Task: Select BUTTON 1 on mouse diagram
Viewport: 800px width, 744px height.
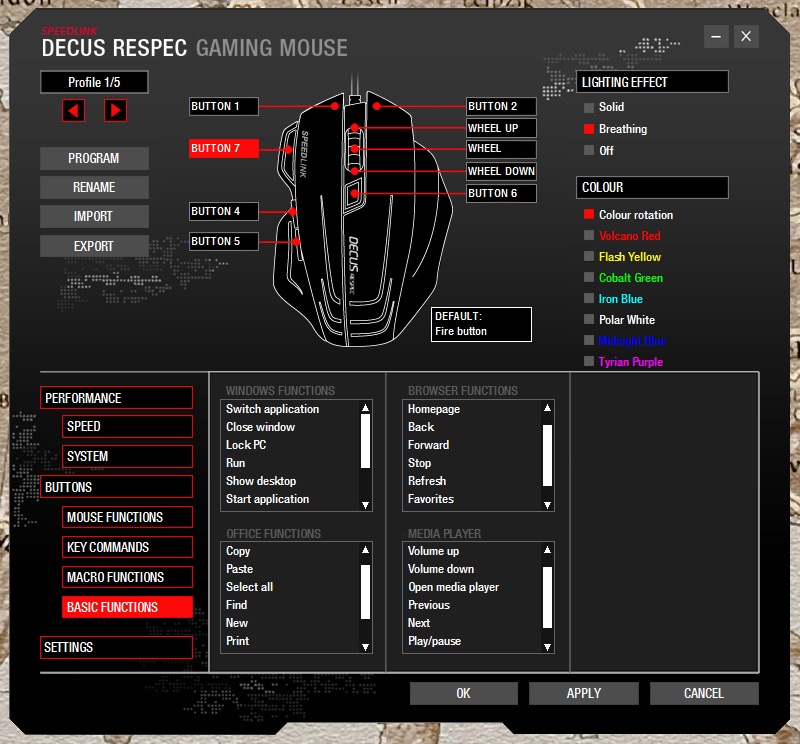Action: [223, 106]
